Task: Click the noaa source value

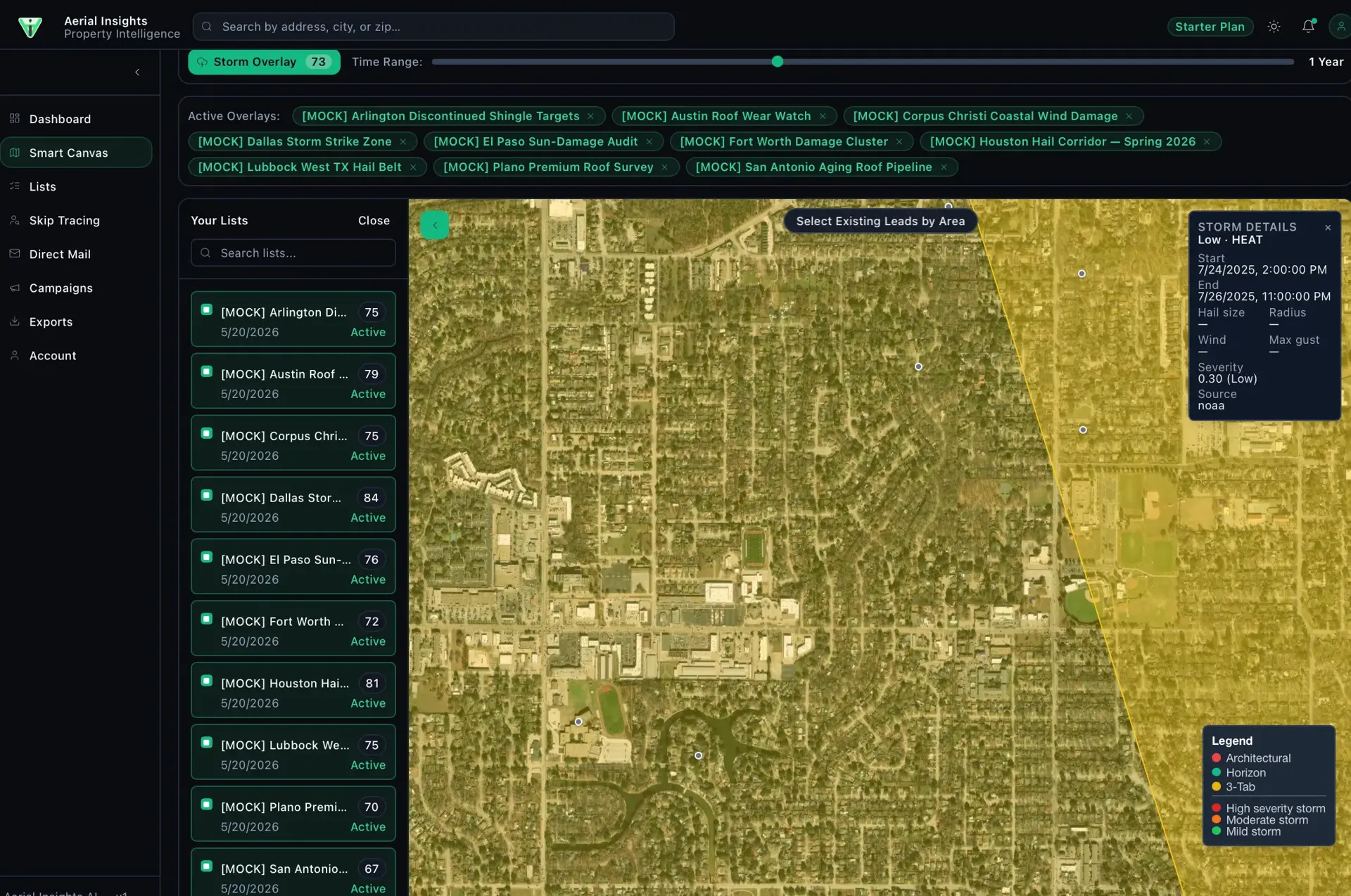Action: (1211, 406)
